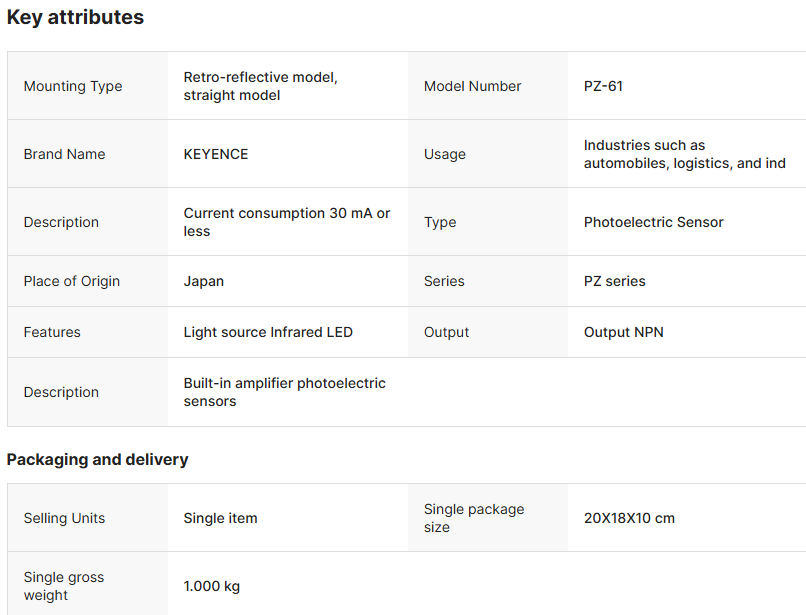Click the Usage label cell
The width and height of the screenshot is (806, 615).
(445, 154)
